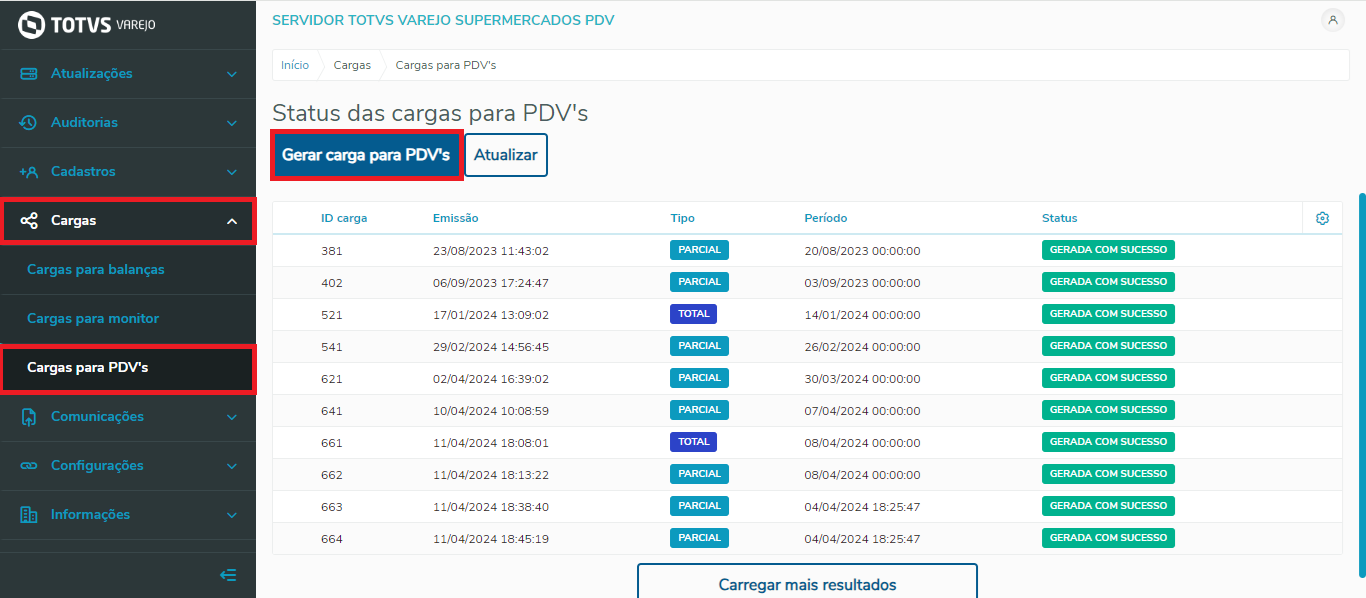Go to Início breadcrumb link
Image resolution: width=1366 pixels, height=598 pixels.
pyautogui.click(x=295, y=65)
